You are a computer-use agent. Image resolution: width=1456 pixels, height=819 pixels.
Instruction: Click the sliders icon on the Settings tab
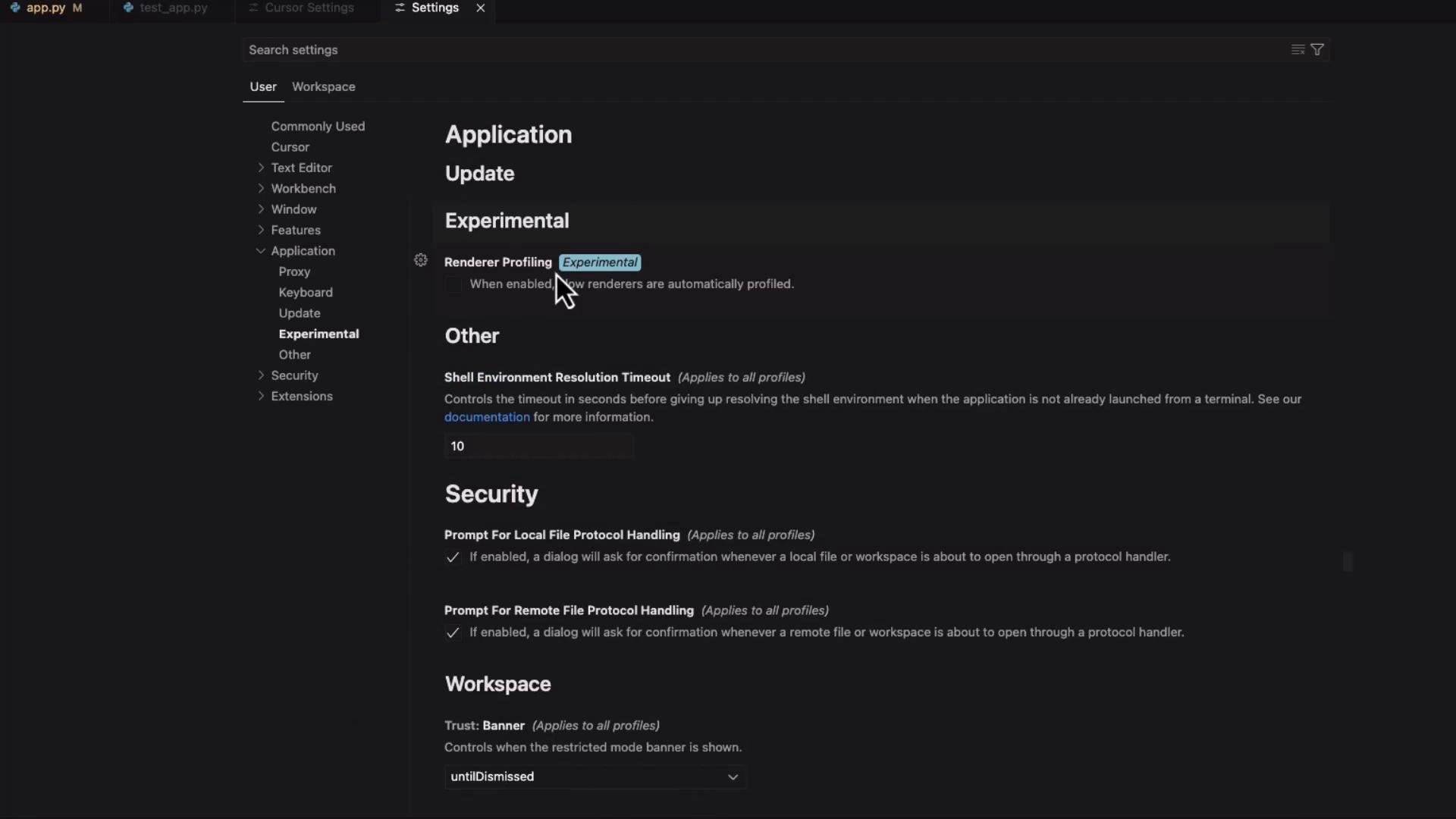(400, 8)
